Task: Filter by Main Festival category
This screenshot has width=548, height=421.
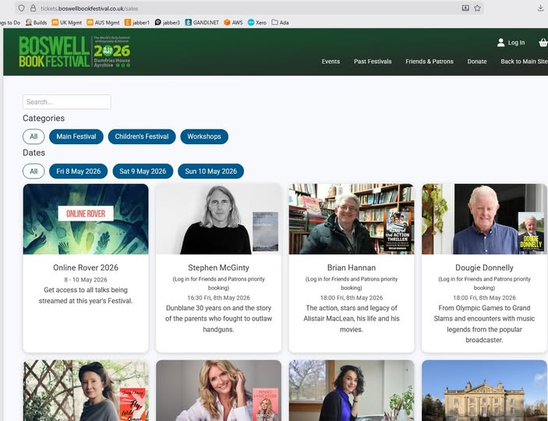Action: tap(76, 137)
